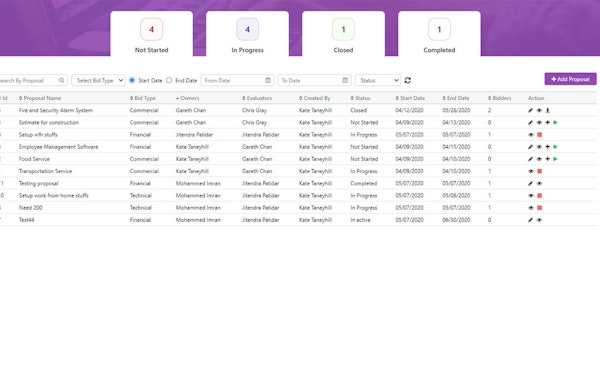Click the plus icon for Employee Management Software

click(x=548, y=147)
